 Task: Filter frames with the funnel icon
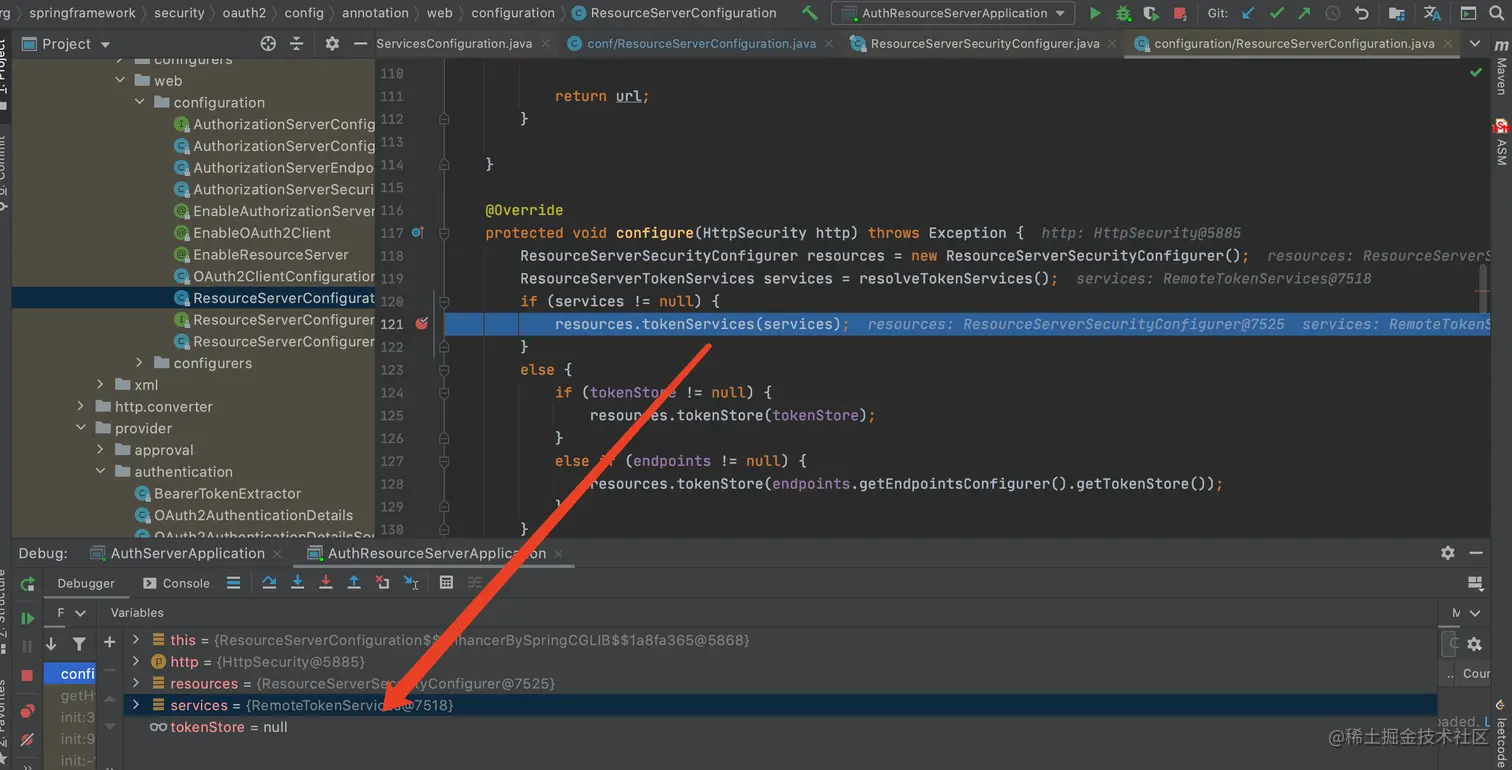79,644
